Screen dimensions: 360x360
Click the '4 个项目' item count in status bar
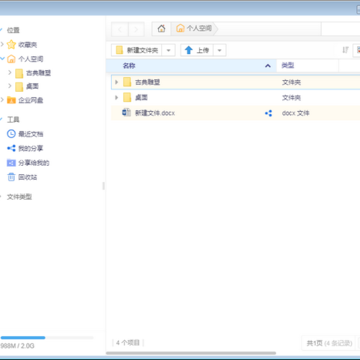click(128, 343)
